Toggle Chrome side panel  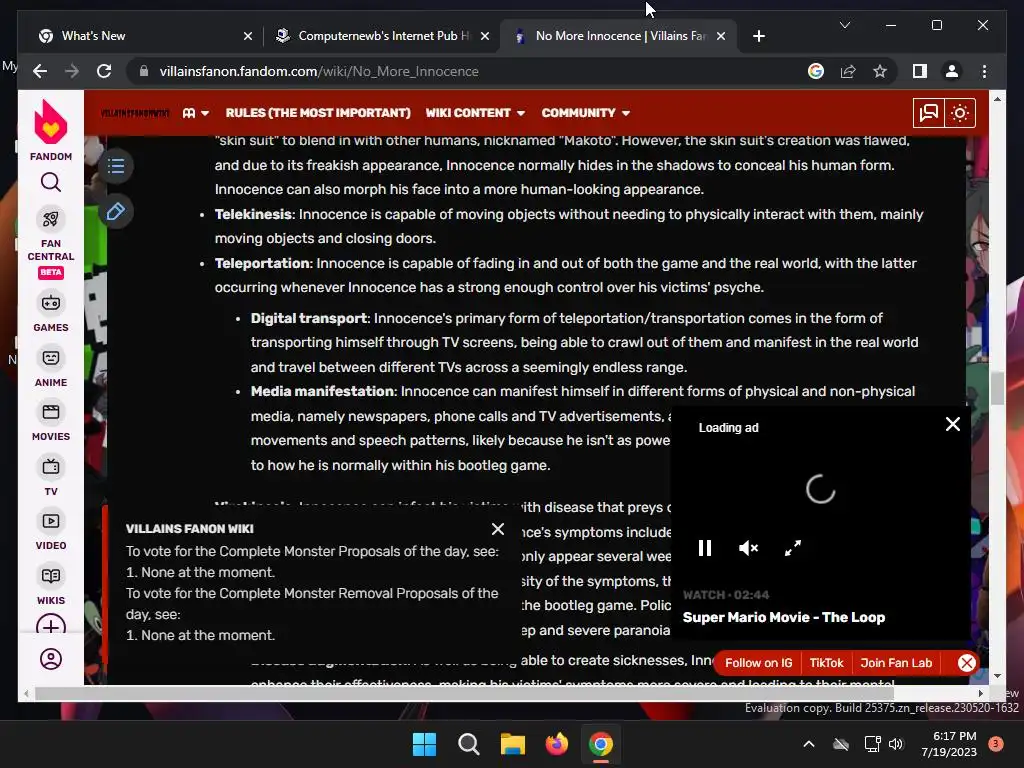pyautogui.click(x=920, y=71)
